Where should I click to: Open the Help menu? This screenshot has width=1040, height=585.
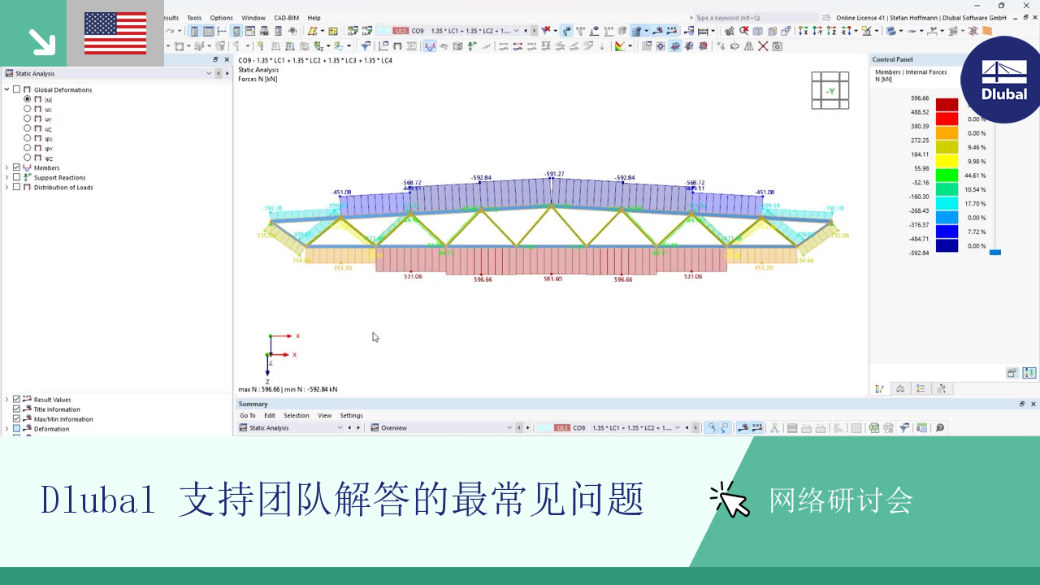(314, 18)
